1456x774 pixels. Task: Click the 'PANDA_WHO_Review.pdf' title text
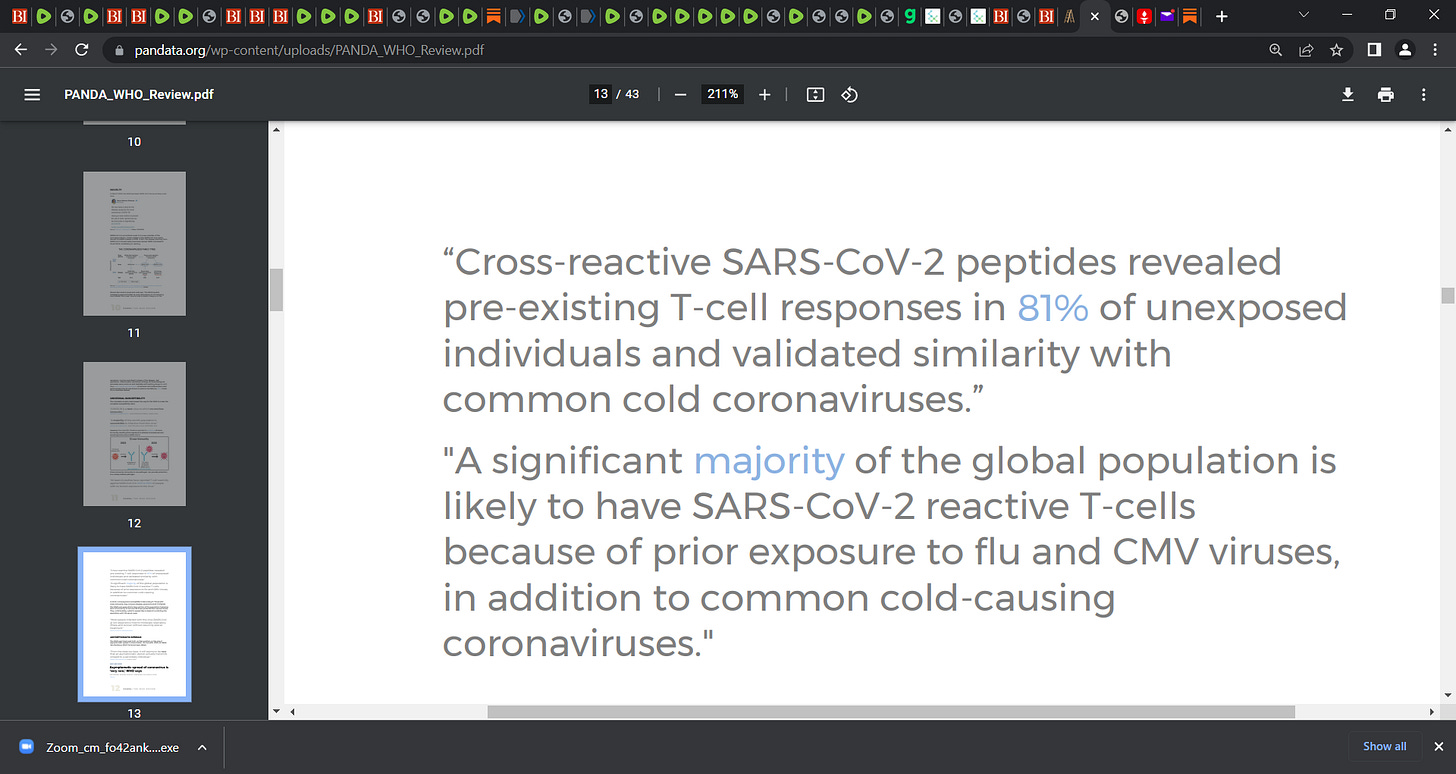tap(139, 94)
